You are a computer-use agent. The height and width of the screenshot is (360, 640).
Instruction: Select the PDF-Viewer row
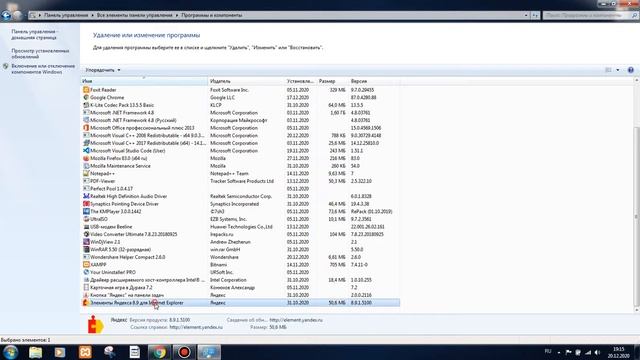[x=240, y=181]
